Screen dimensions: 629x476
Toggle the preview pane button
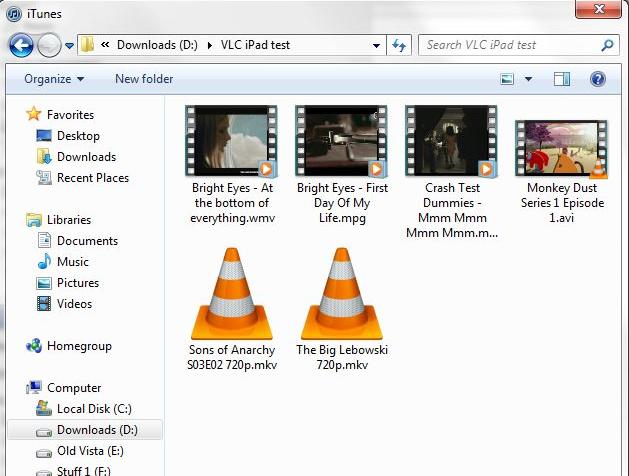pyautogui.click(x=562, y=79)
